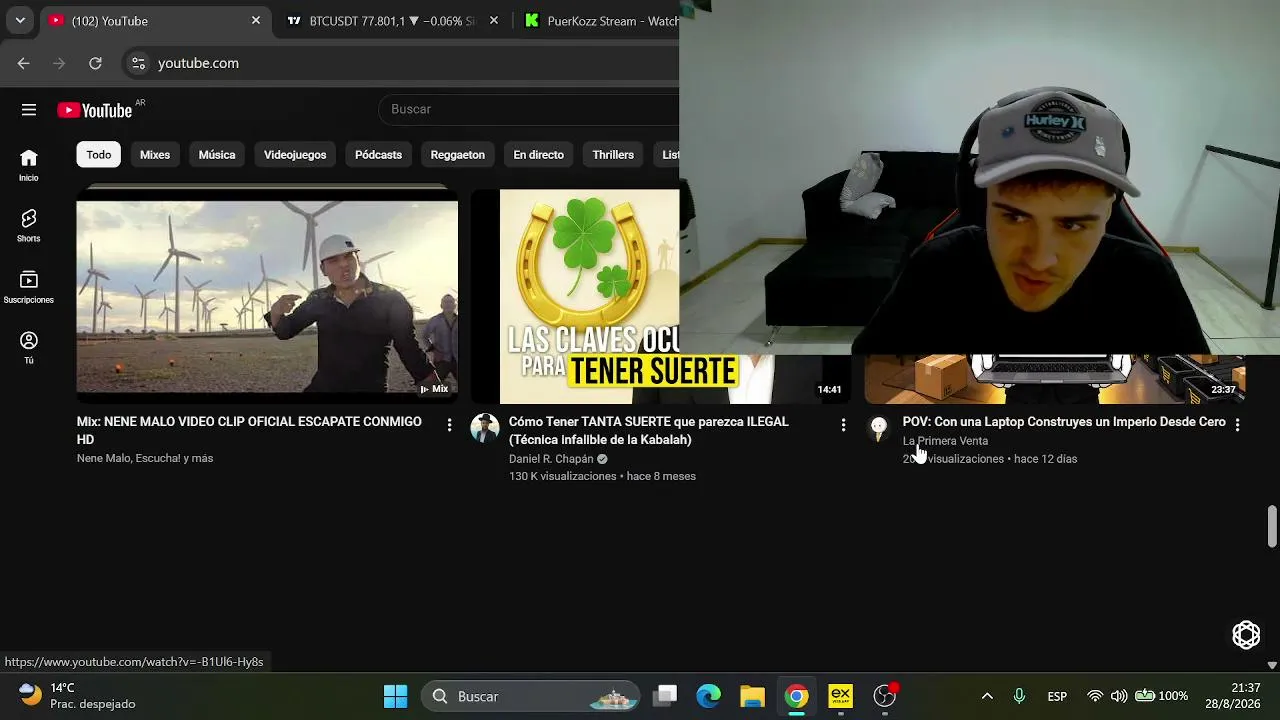
Task: Open the weather widget showing 14°C
Action: [x=77, y=696]
